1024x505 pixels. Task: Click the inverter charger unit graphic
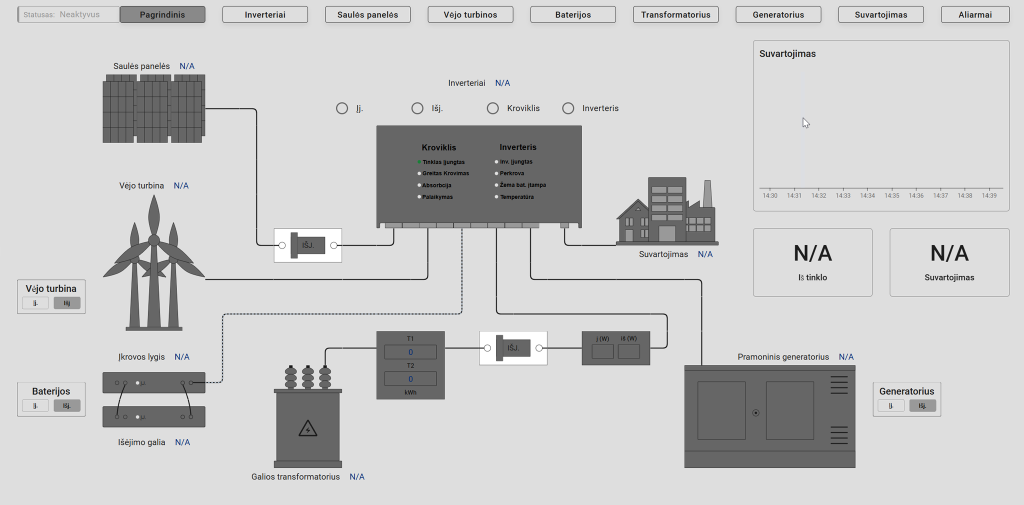478,177
